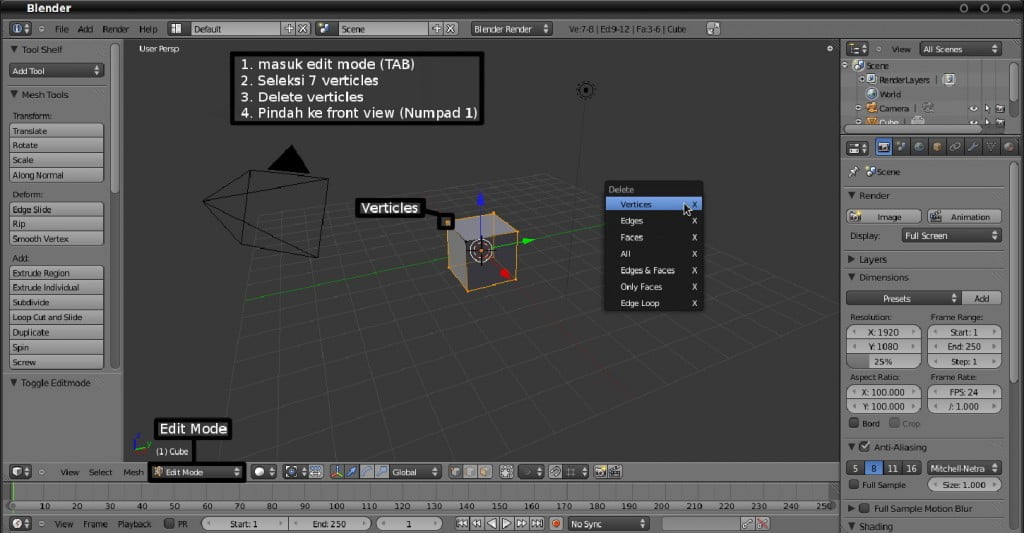Click the resolution percentage 25% slider
Screen dimensions: 1024x533
coord(883,361)
